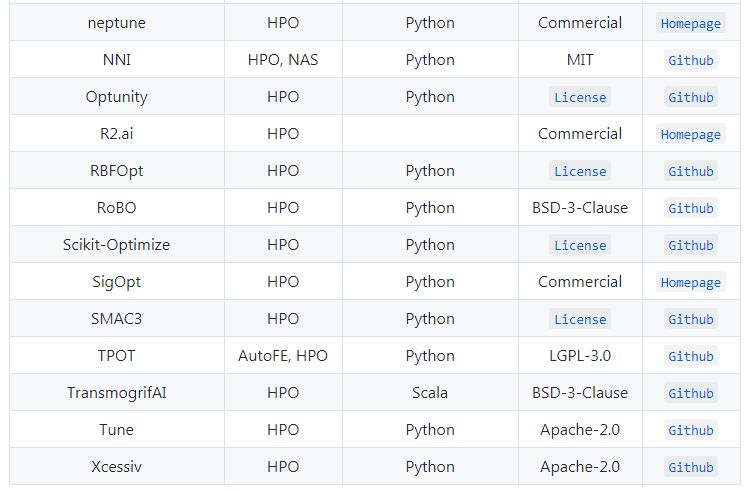Click the 'Python' cell in TPOT row
This screenshot has width=752, height=491.
[430, 355]
